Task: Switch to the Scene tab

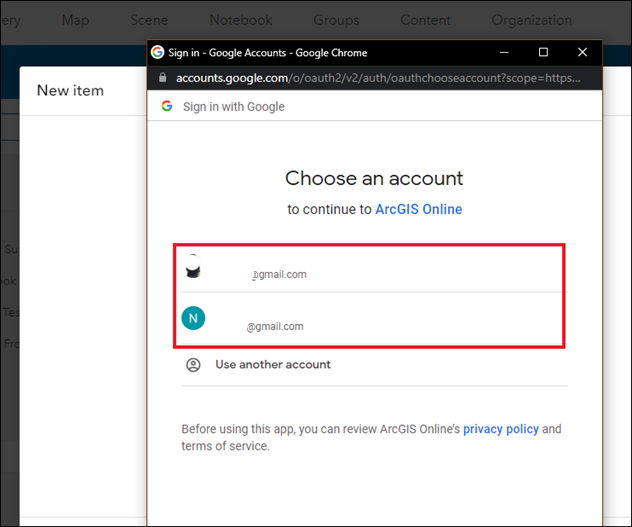Action: click(x=149, y=20)
